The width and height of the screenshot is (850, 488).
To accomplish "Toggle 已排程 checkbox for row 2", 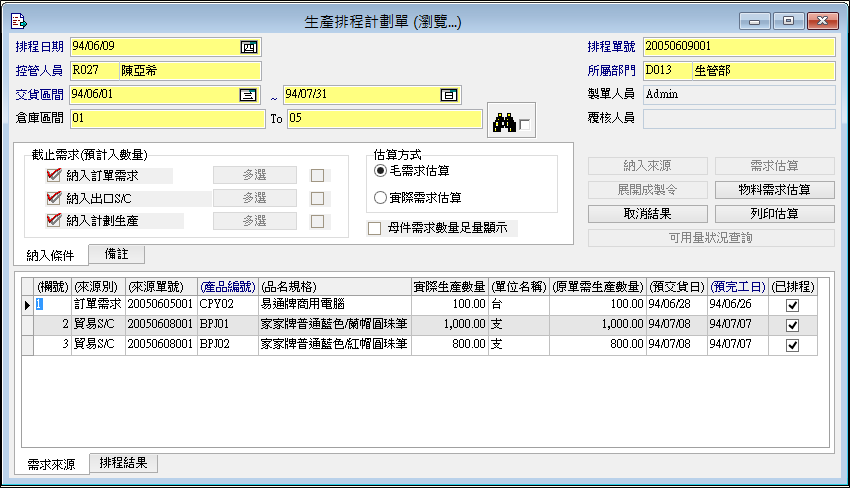I will point(792,325).
